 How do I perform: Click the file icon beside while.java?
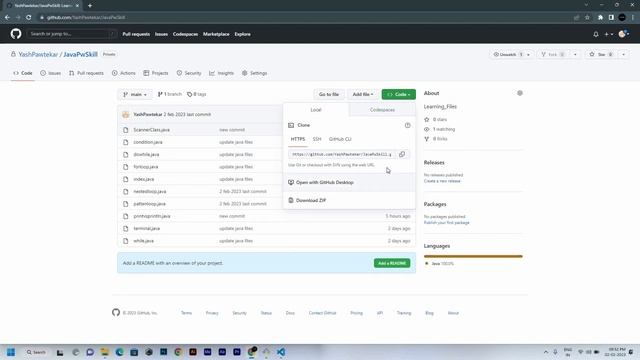[x=126, y=241]
